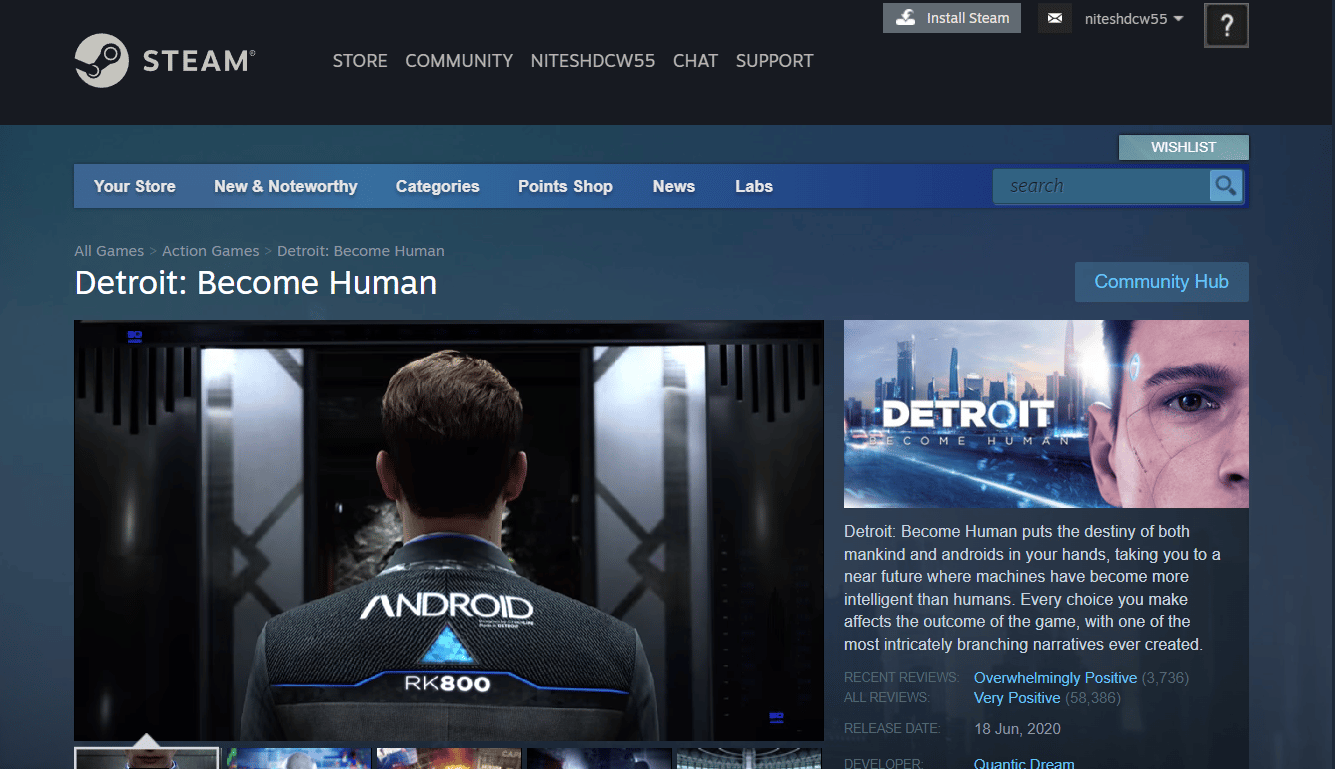Expand the niteshdcw55 account dropdown
1335x769 pixels.
pos(1134,19)
